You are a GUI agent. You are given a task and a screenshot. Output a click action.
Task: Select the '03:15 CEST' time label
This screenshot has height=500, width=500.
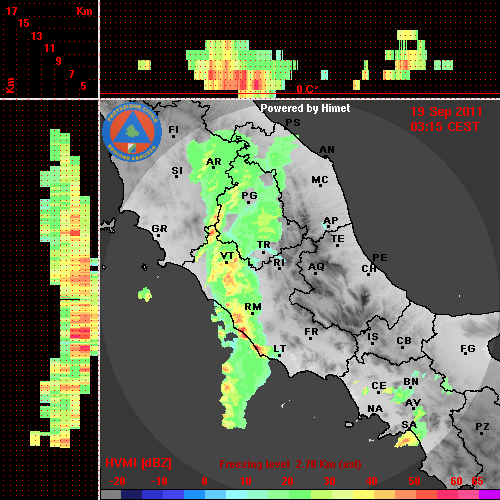[445, 127]
